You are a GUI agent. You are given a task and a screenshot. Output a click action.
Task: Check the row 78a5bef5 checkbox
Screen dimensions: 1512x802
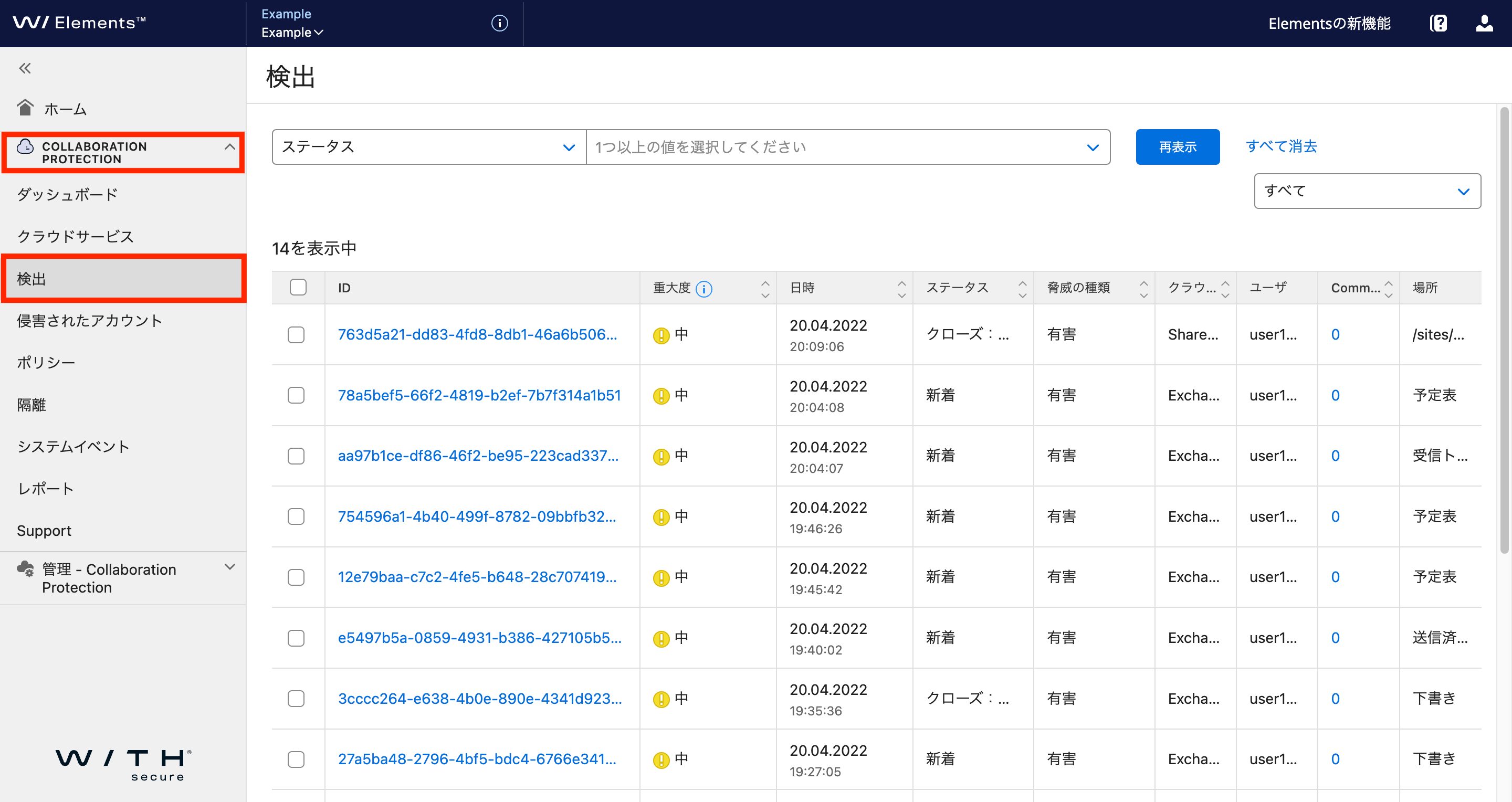click(297, 395)
